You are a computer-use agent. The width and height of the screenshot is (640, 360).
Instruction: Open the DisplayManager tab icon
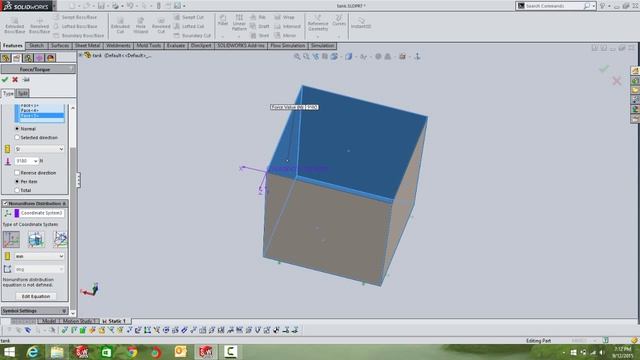pyautogui.click(x=51, y=58)
